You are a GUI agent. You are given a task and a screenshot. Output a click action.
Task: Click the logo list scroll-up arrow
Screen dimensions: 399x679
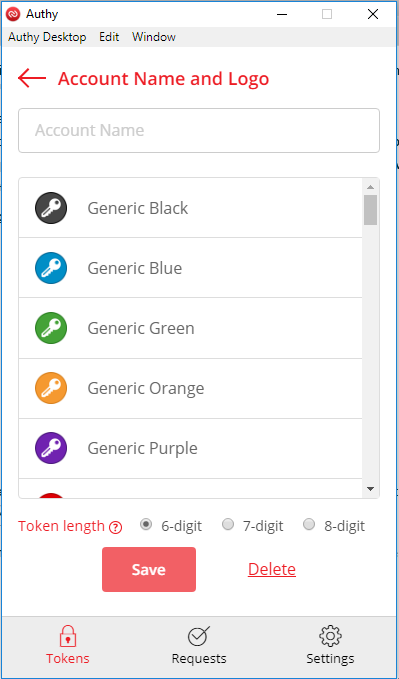tap(370, 187)
